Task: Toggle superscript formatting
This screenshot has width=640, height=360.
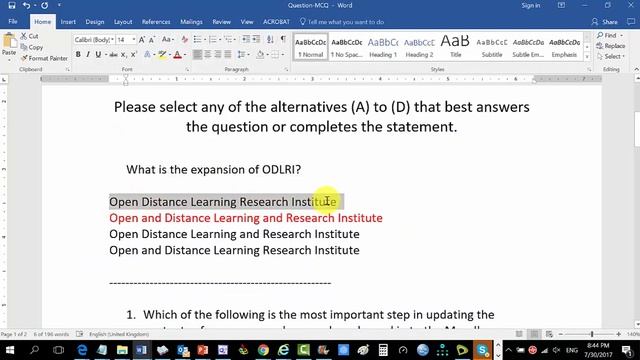Action: [x=133, y=54]
